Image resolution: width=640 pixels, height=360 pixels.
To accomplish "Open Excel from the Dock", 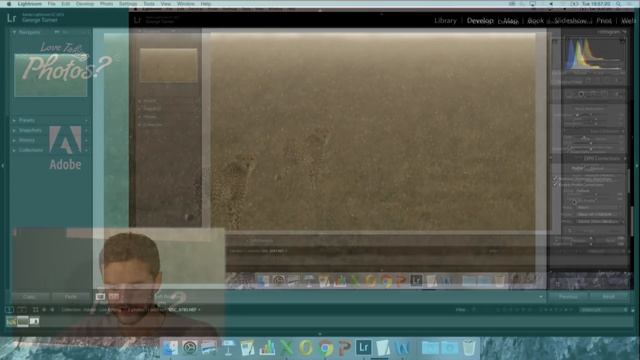I will coord(287,348).
